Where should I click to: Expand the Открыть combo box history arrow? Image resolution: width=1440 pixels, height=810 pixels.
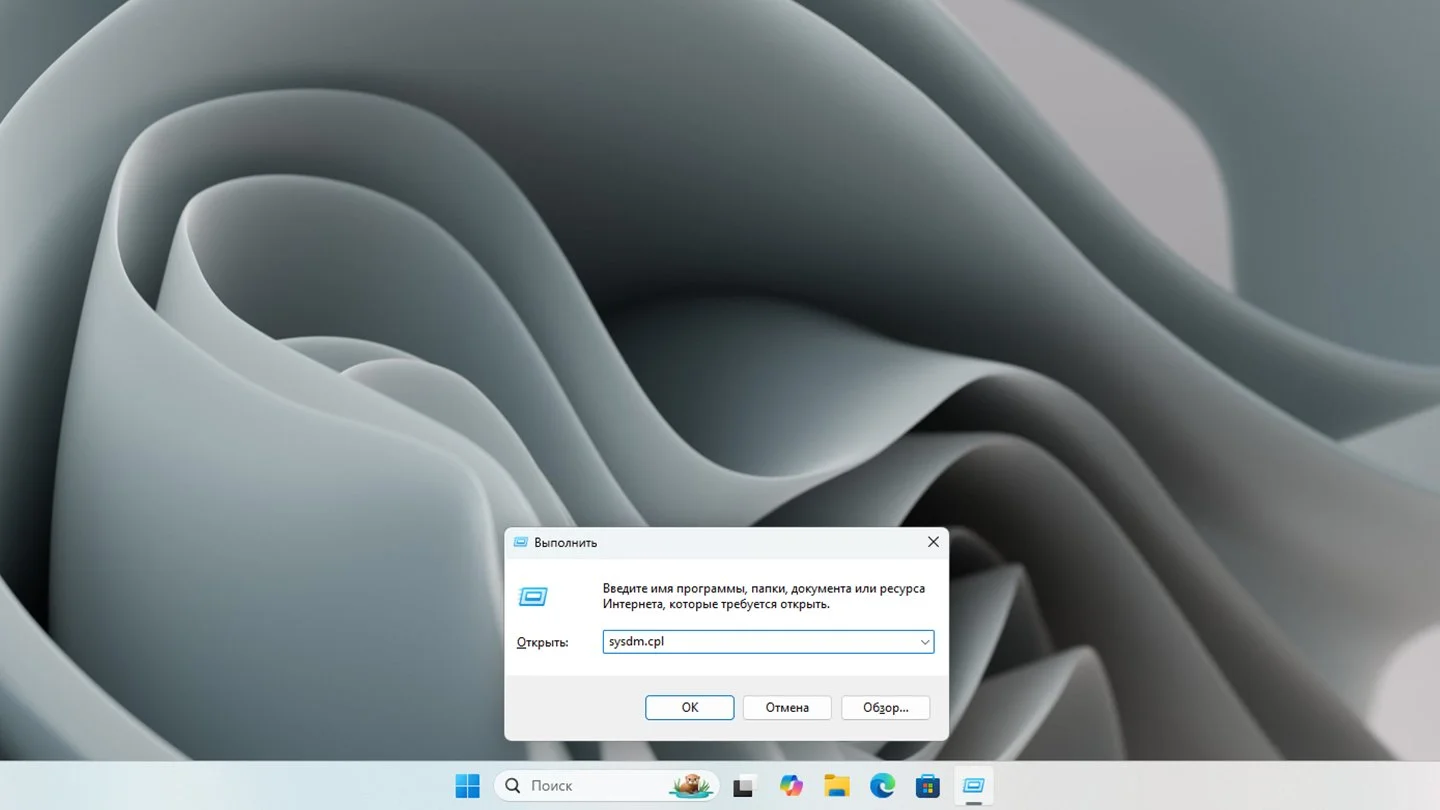tap(925, 642)
